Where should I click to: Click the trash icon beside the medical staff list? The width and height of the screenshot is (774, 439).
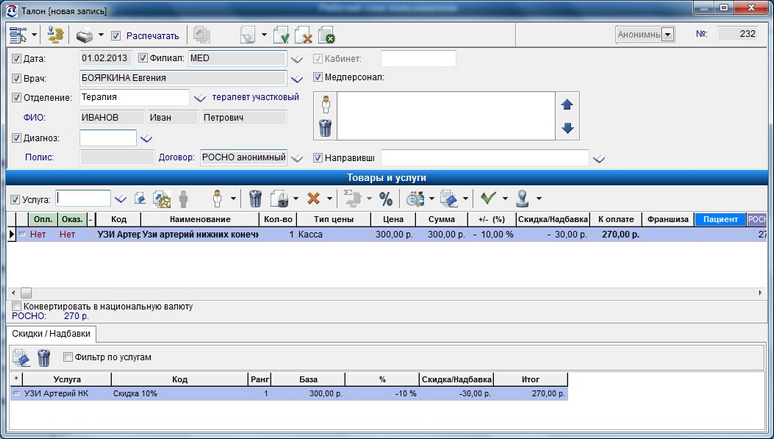(325, 128)
